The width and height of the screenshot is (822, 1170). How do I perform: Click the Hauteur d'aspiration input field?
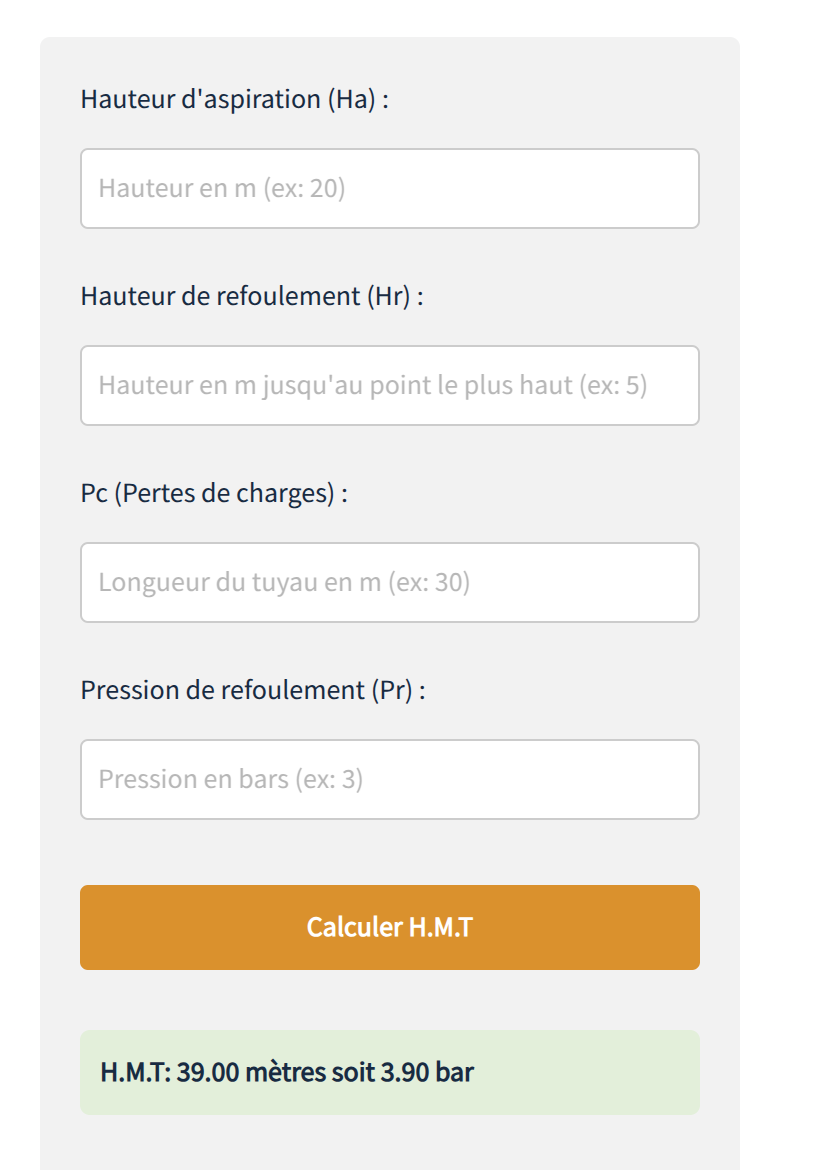click(389, 189)
